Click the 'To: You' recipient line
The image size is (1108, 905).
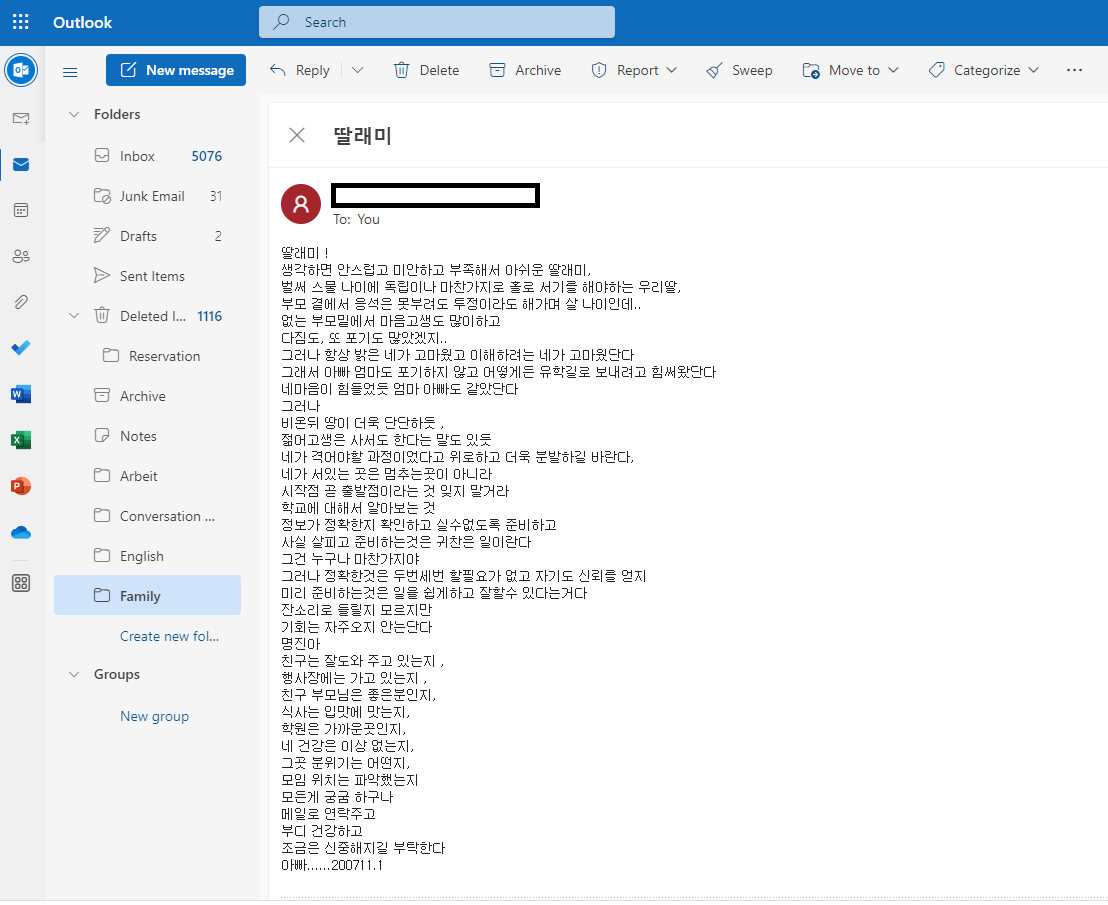357,220
